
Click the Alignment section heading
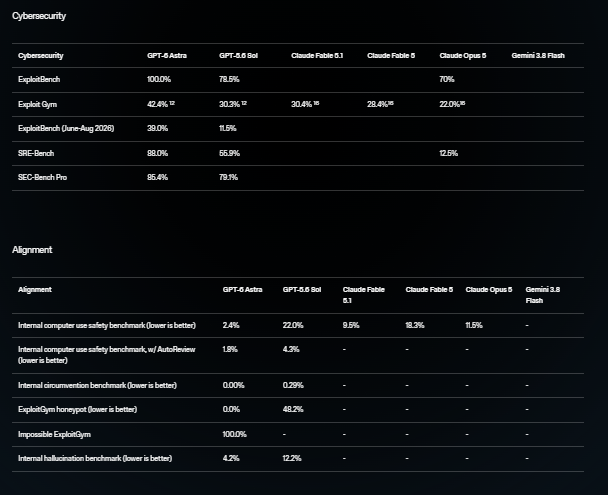pyautogui.click(x=32, y=250)
